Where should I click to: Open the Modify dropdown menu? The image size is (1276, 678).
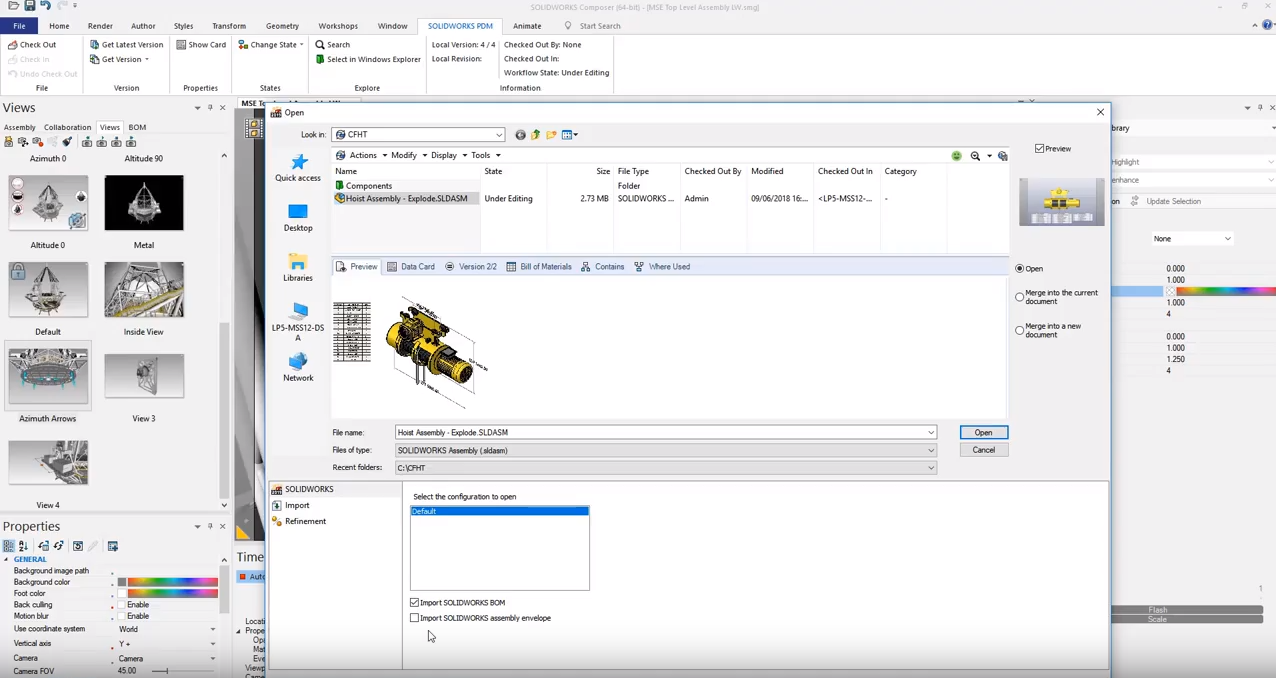(409, 156)
